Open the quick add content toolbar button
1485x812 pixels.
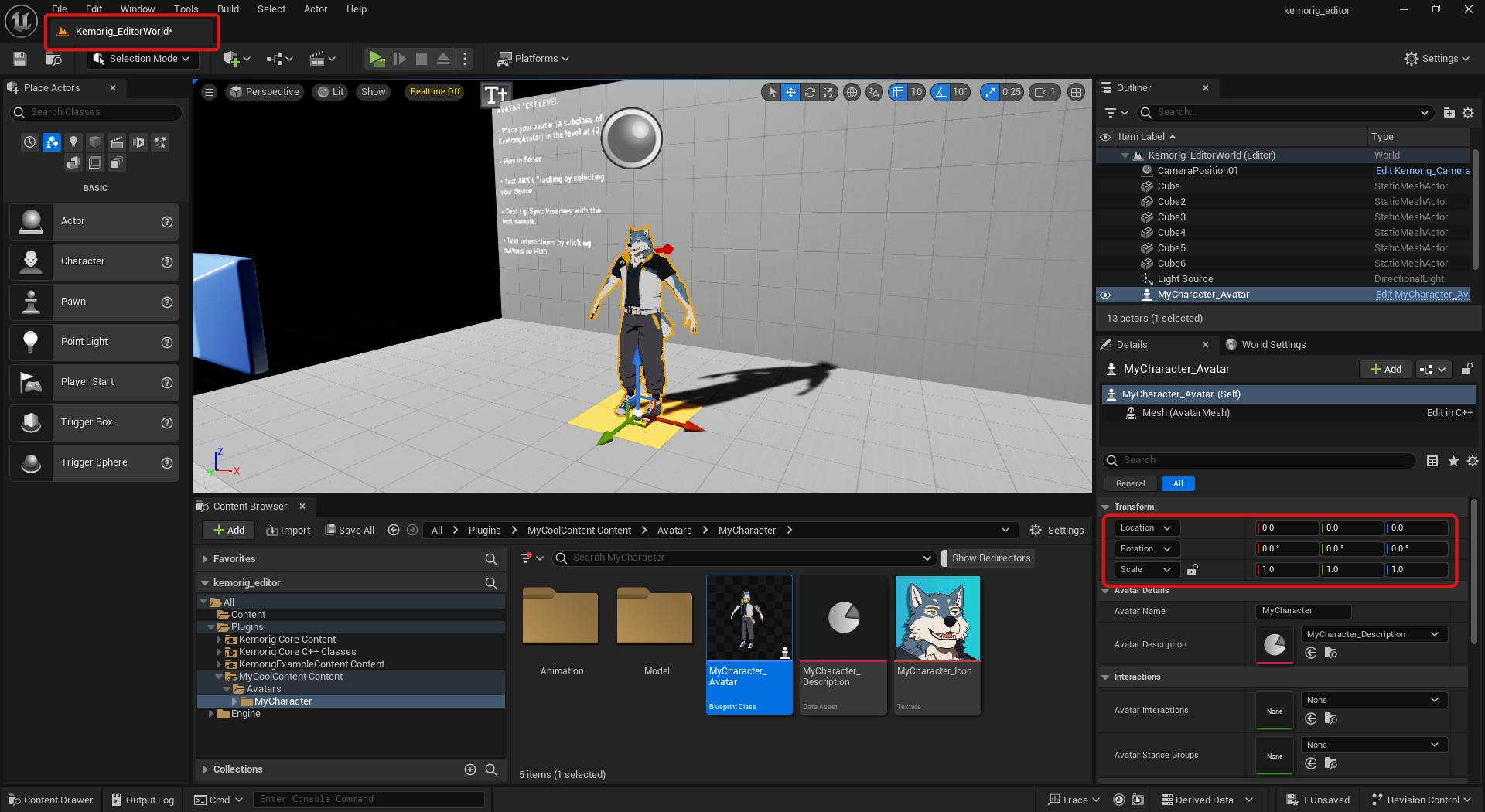236,59
